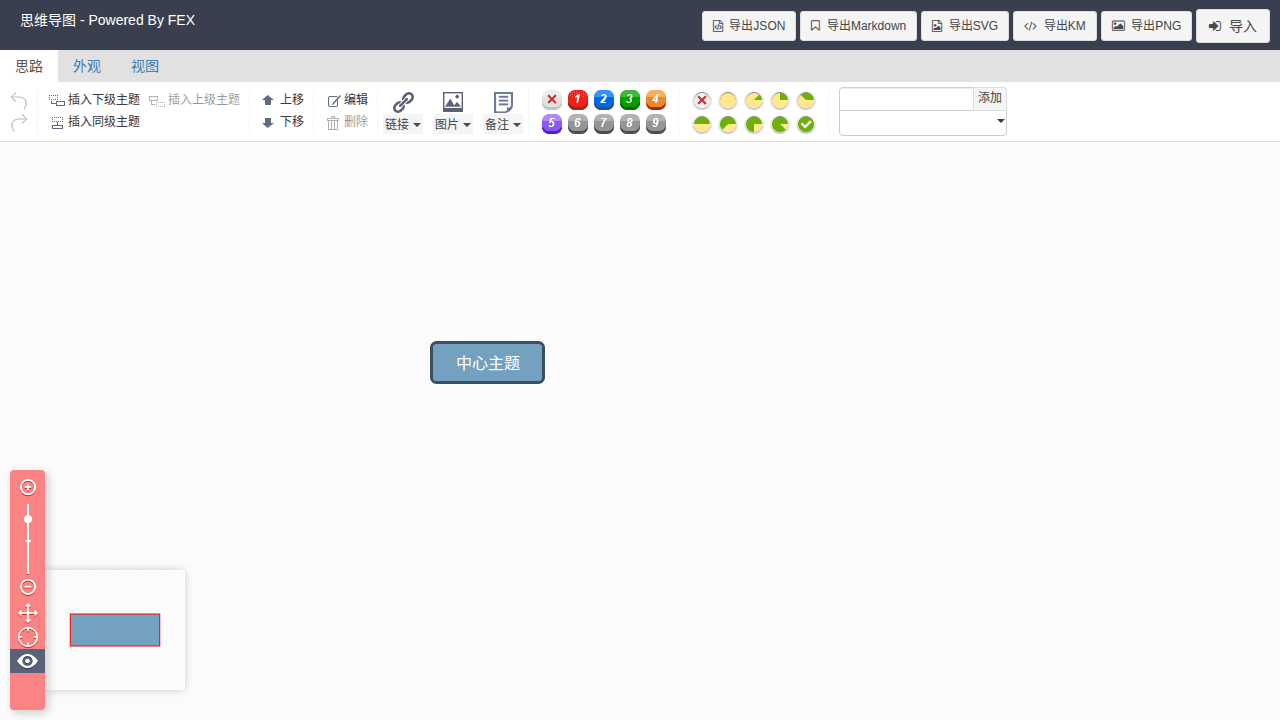The width and height of the screenshot is (1280, 720).
Task: Click the zoom slider handle
Action: (x=28, y=519)
